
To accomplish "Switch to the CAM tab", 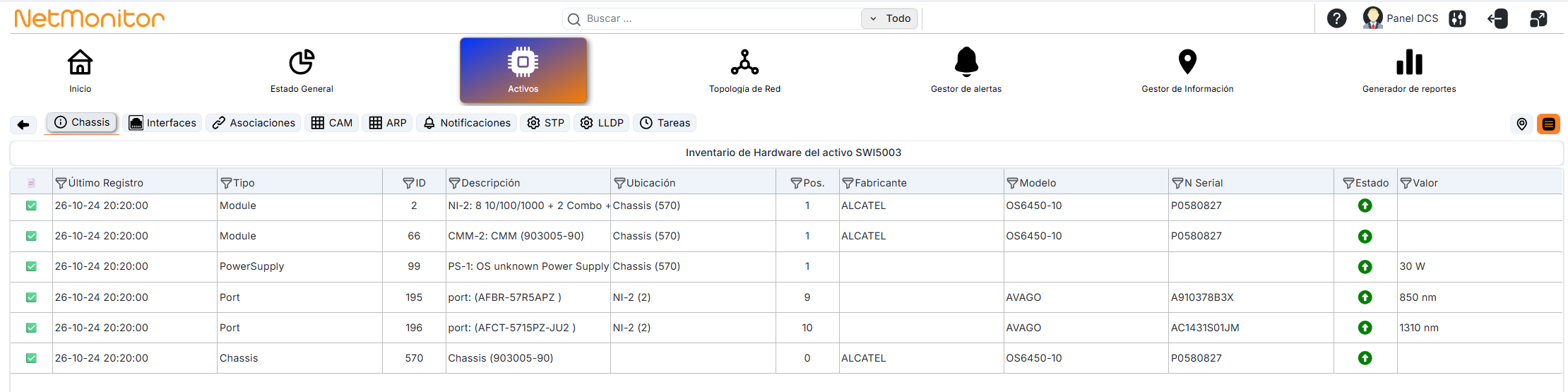I will (331, 123).
